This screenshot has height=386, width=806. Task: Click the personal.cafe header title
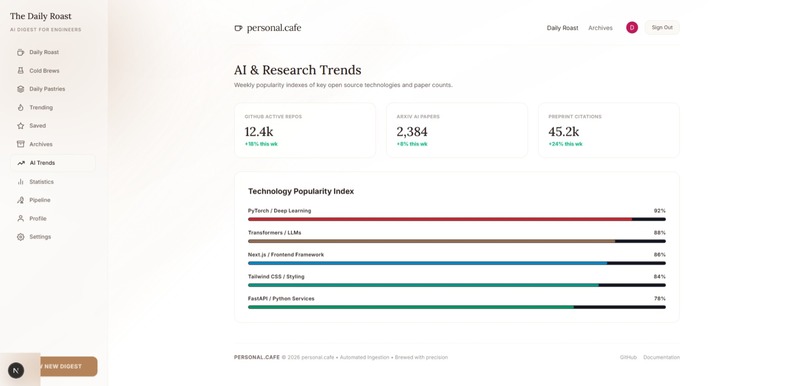tap(274, 28)
